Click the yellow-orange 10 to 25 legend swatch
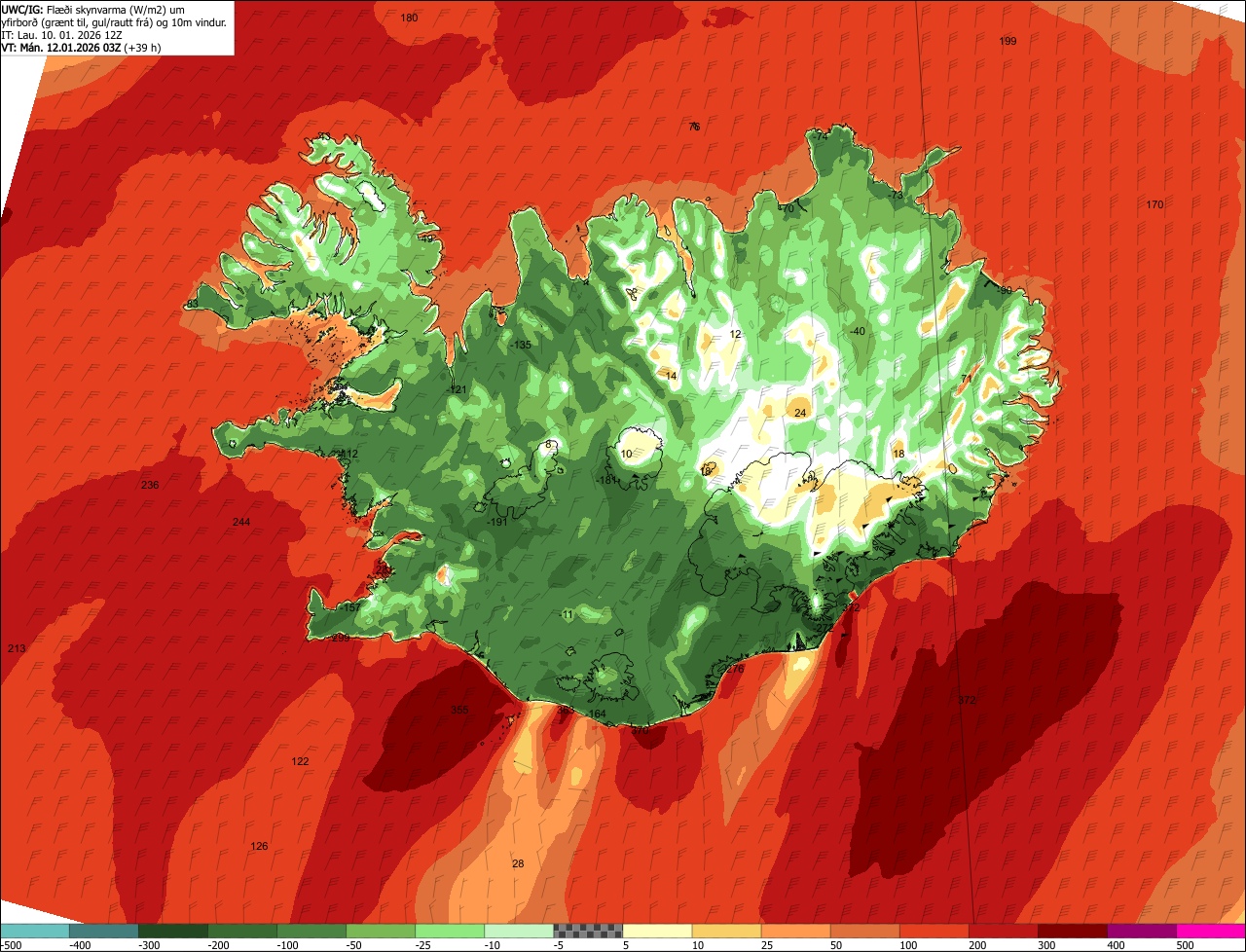The width and height of the screenshot is (1246, 952). coord(726,930)
